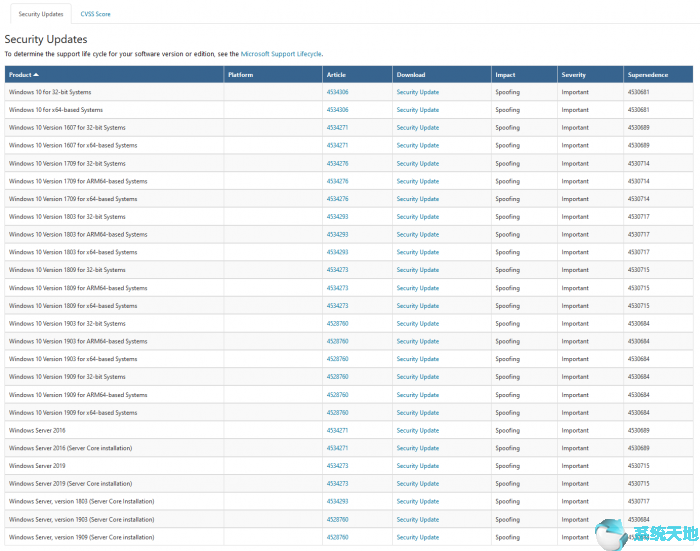This screenshot has height=551, width=700.
Task: Download Security Update for Windows Server version 1909
Action: 417,537
